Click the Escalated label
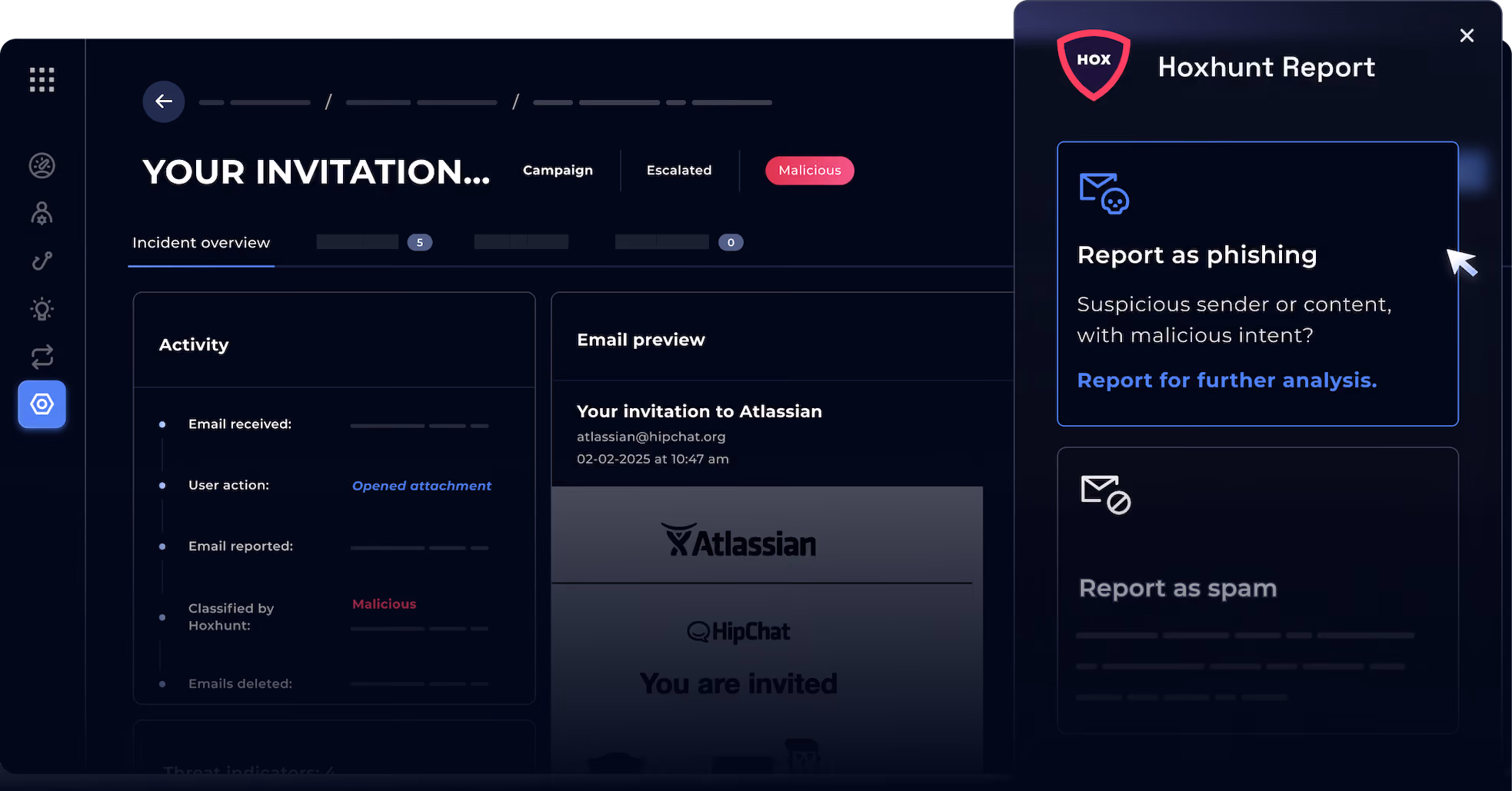The image size is (1512, 791). coord(679,170)
